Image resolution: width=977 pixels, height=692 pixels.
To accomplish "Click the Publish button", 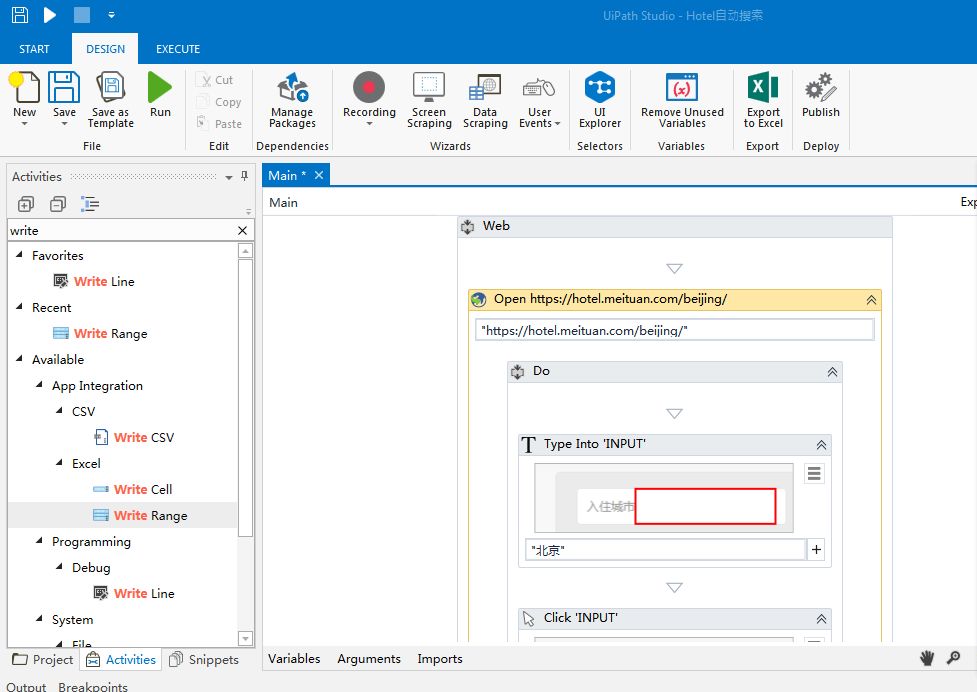I will pyautogui.click(x=821, y=95).
